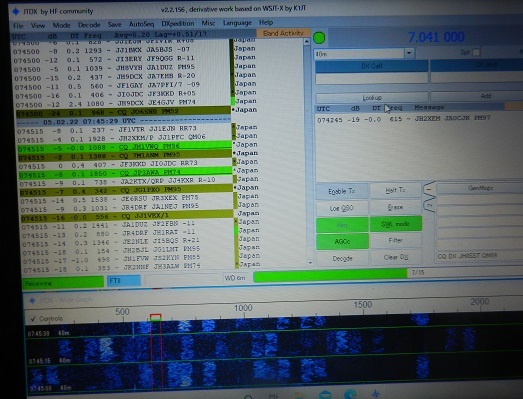Select the tab numbered 2 below the minus tab

point(429,206)
